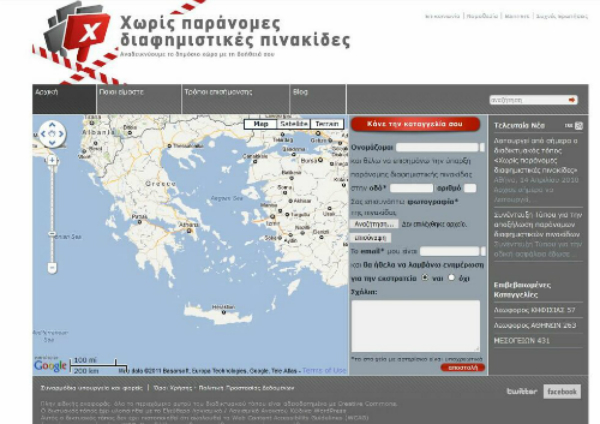Click the Athens city marker on the map
This screenshot has height=424, width=600.
189,231
